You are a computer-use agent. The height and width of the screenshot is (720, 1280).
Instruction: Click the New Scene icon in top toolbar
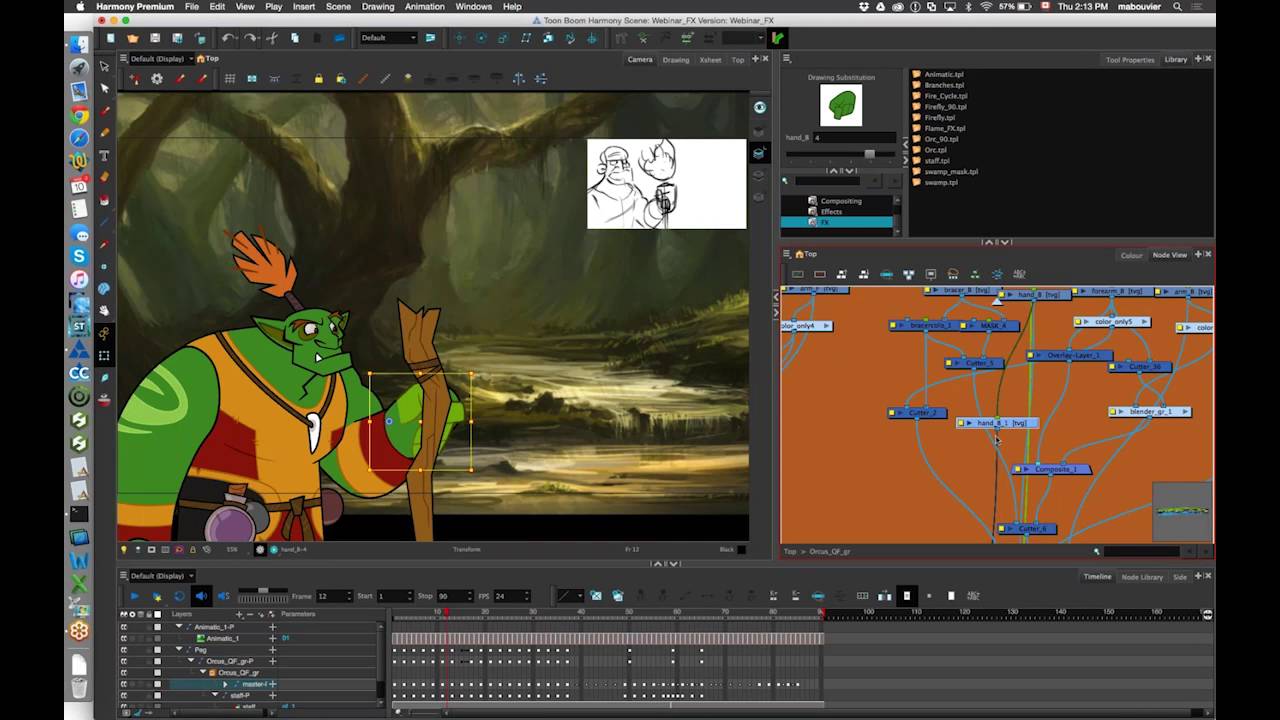110,38
